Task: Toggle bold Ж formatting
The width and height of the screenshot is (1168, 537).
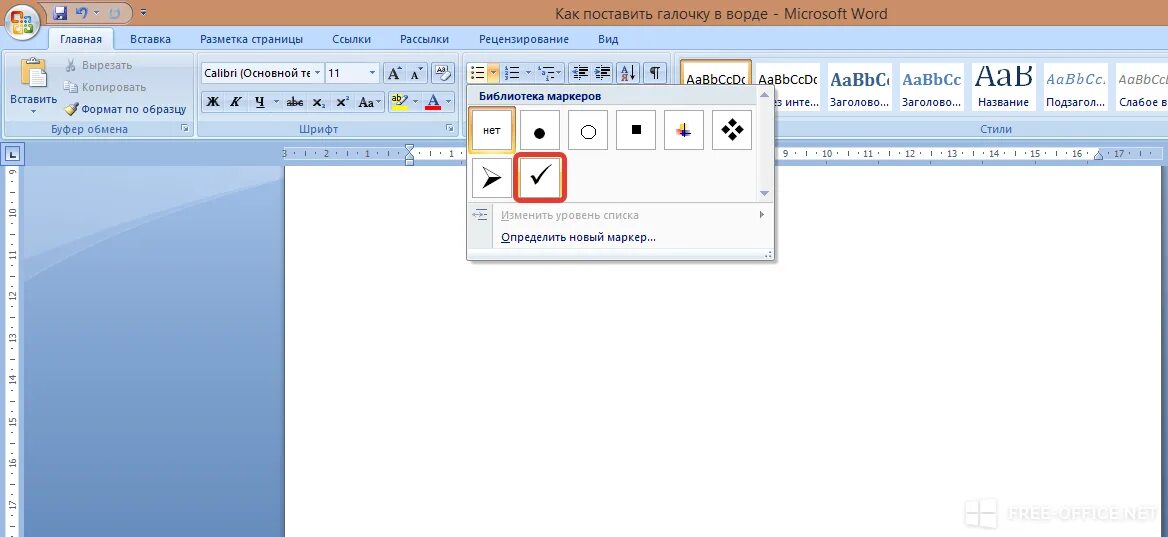Action: click(213, 102)
